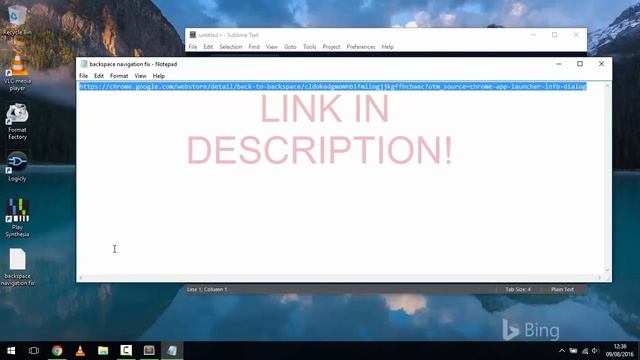This screenshot has height=360, width=640.
Task: Click Line 1, Column 1 in Sublime status bar
Action: coord(207,289)
